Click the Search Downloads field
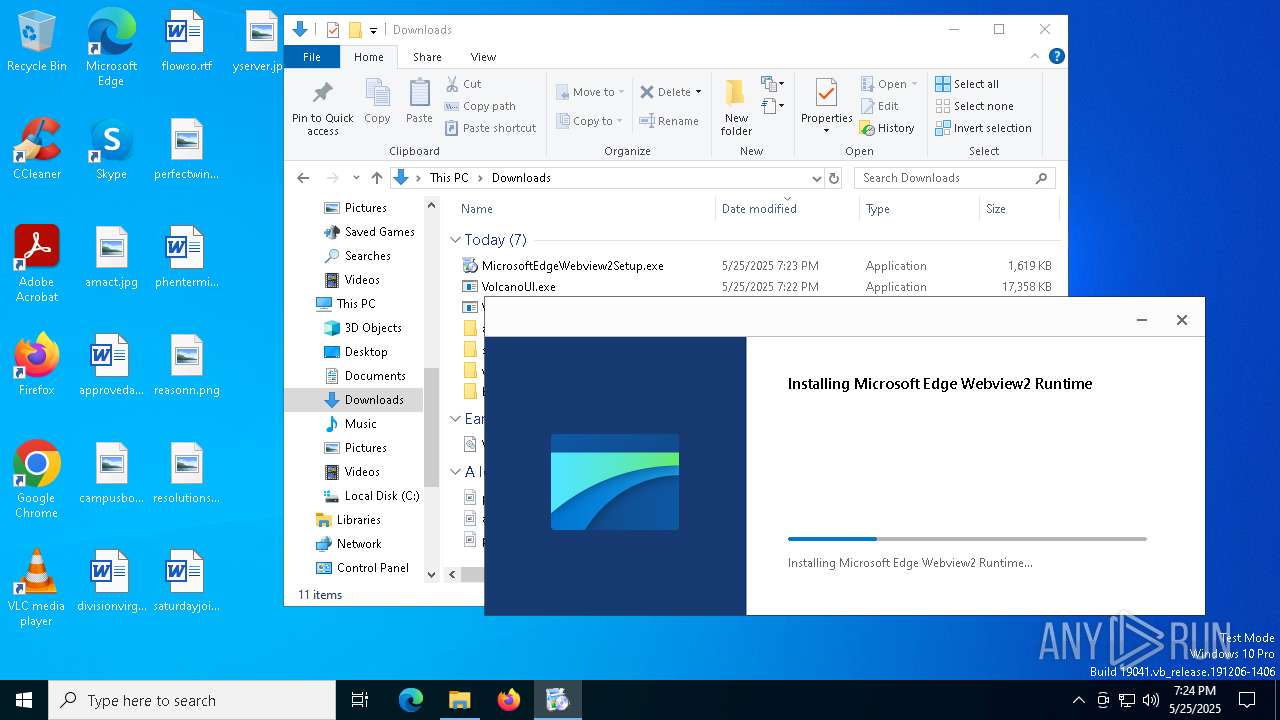The image size is (1280, 720). 955,178
